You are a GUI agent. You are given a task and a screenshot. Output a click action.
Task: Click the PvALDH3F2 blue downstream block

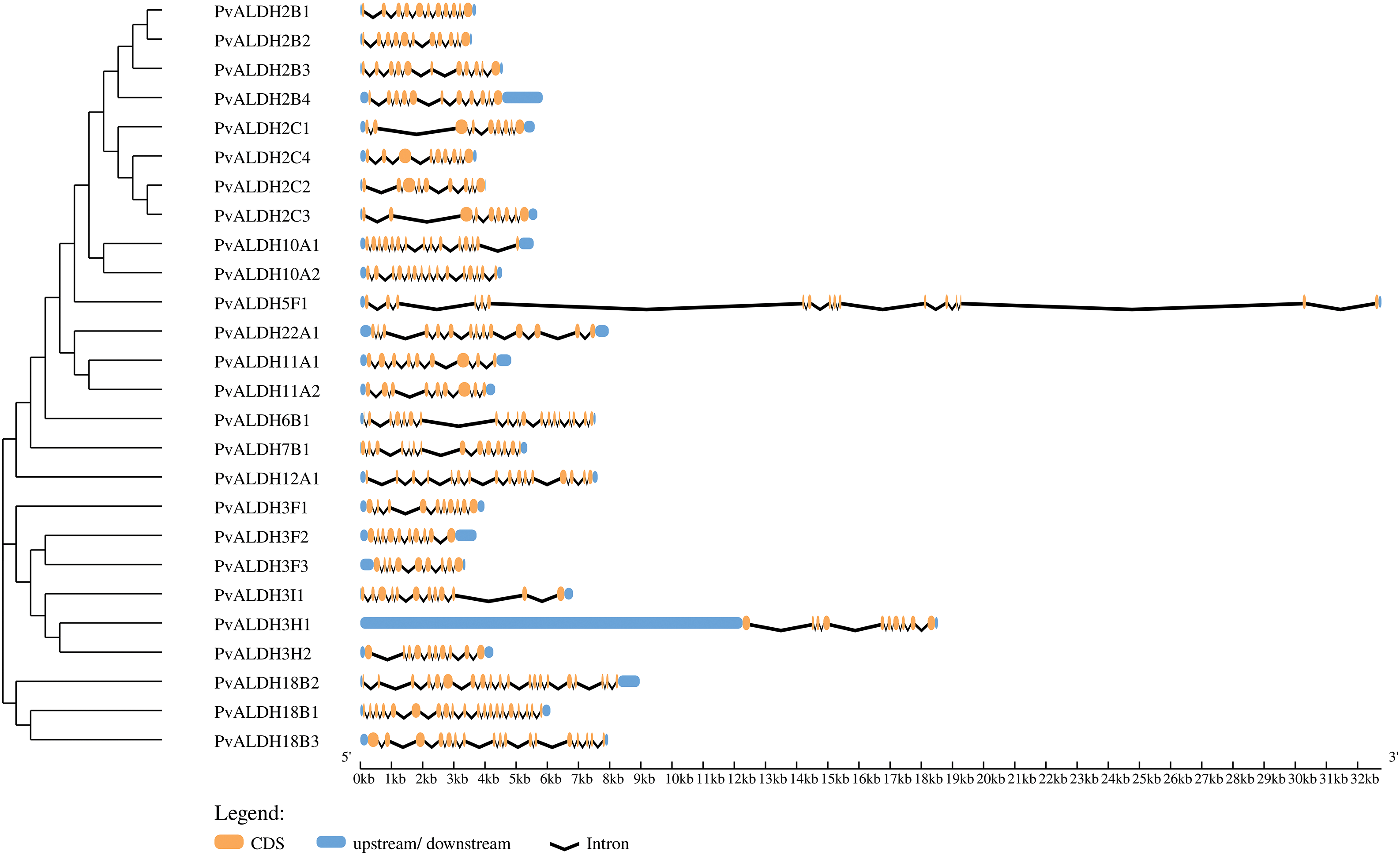pyautogui.click(x=466, y=535)
